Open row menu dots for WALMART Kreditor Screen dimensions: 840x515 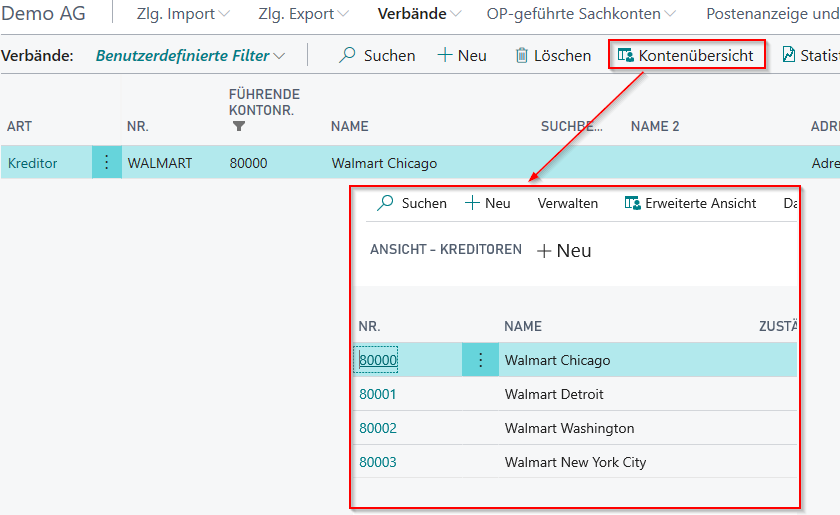point(107,162)
